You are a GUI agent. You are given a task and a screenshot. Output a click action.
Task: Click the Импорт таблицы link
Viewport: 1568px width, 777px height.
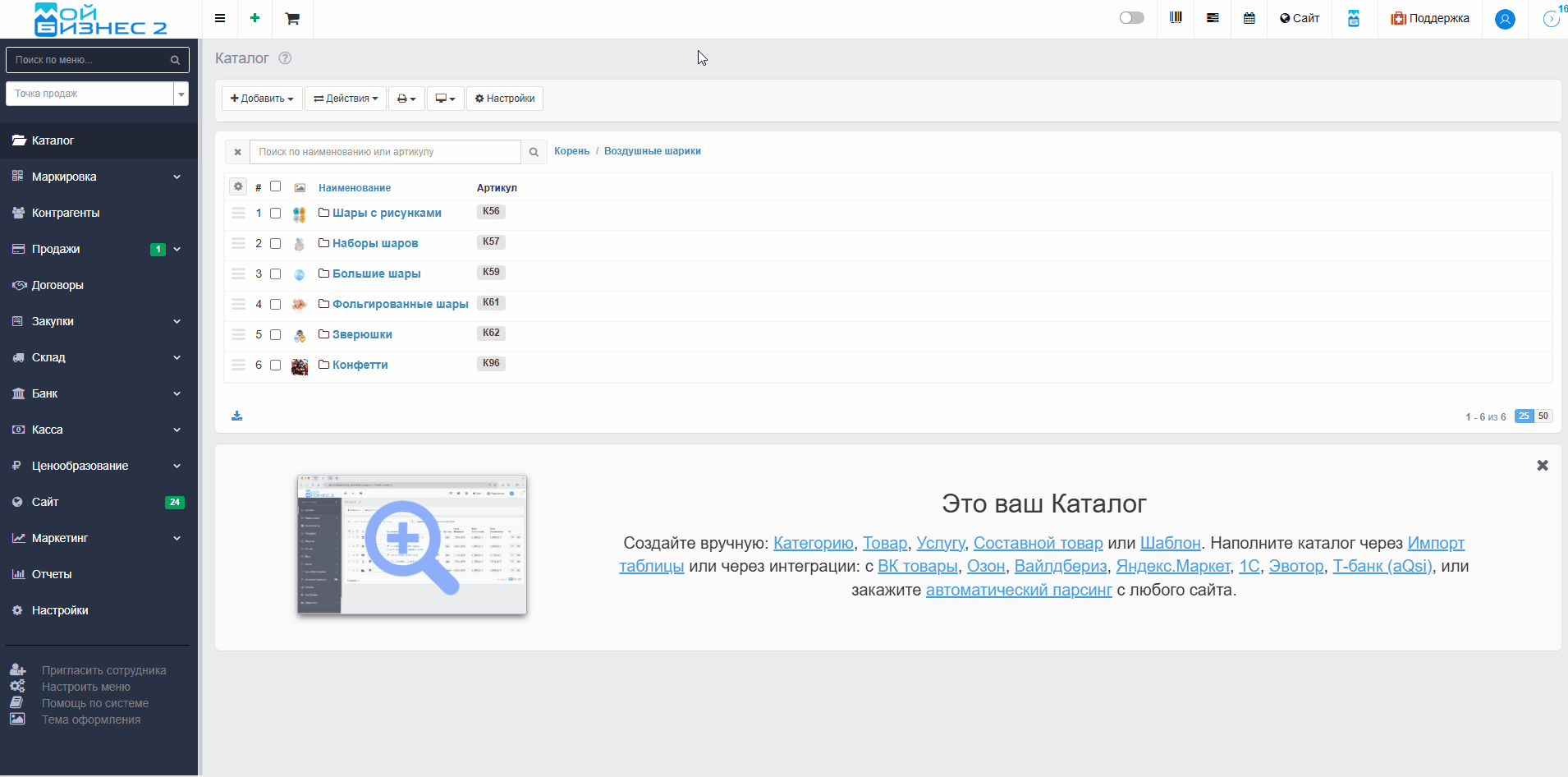coord(1435,543)
